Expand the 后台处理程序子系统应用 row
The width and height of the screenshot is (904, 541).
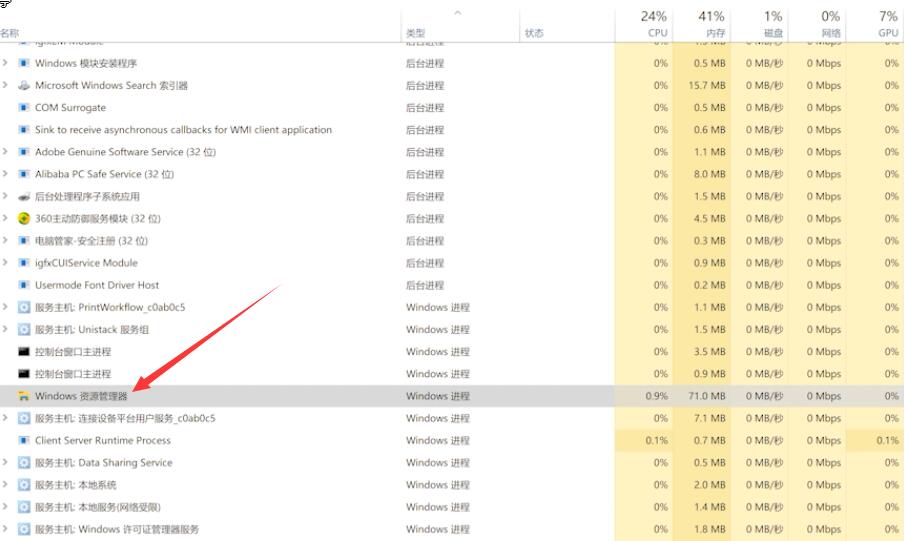click(x=5, y=196)
